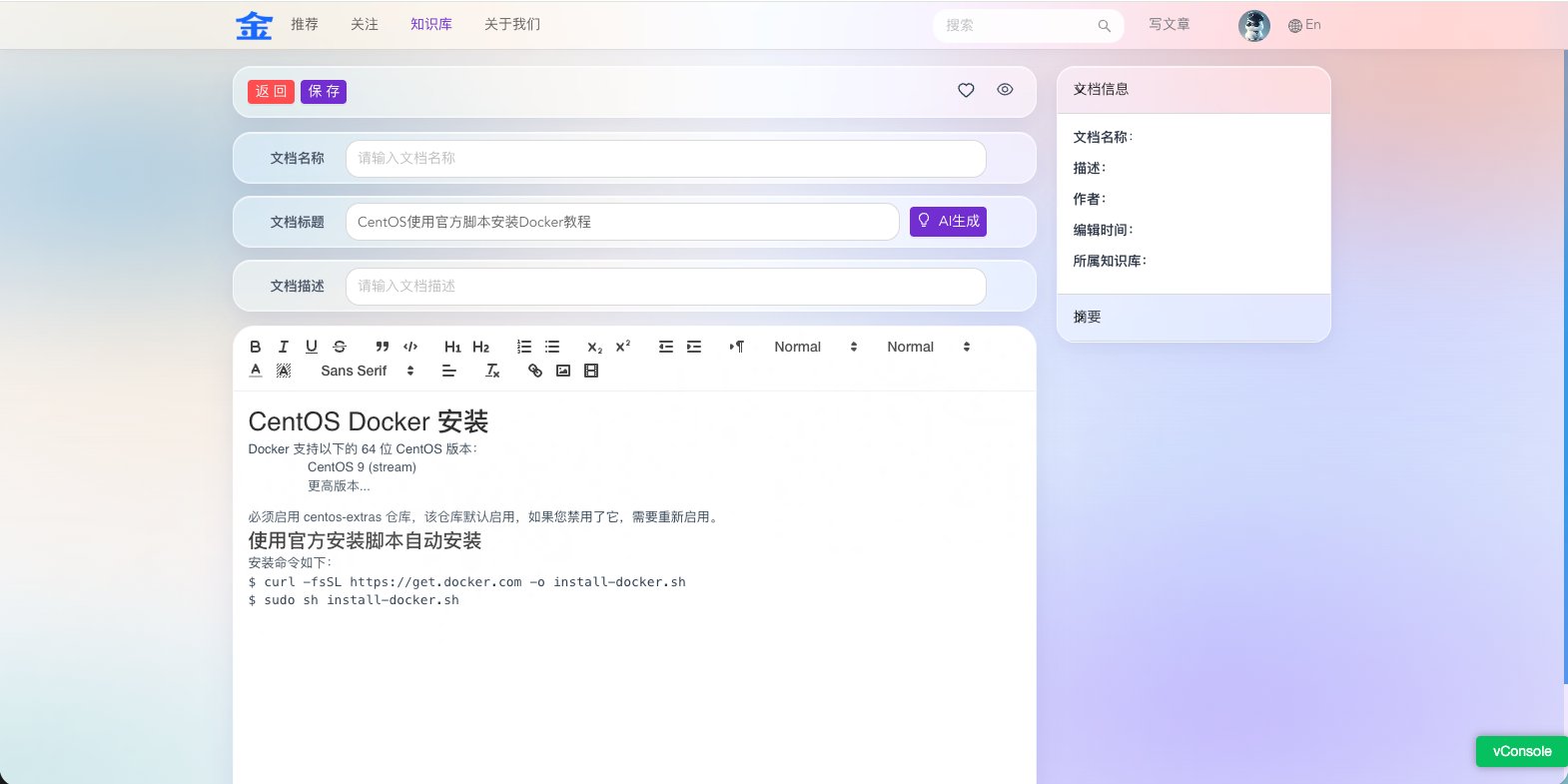
Task: Insert a hyperlink using the link icon
Action: [535, 371]
